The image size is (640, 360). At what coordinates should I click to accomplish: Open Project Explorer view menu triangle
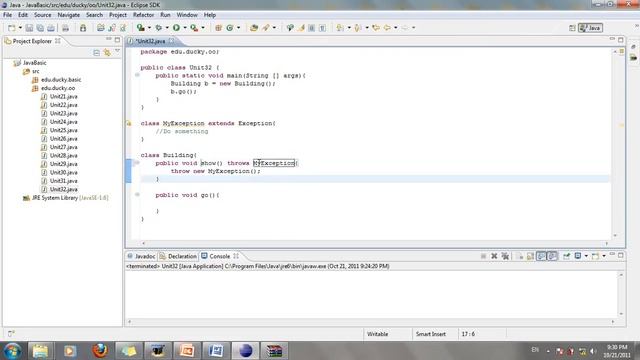click(117, 51)
